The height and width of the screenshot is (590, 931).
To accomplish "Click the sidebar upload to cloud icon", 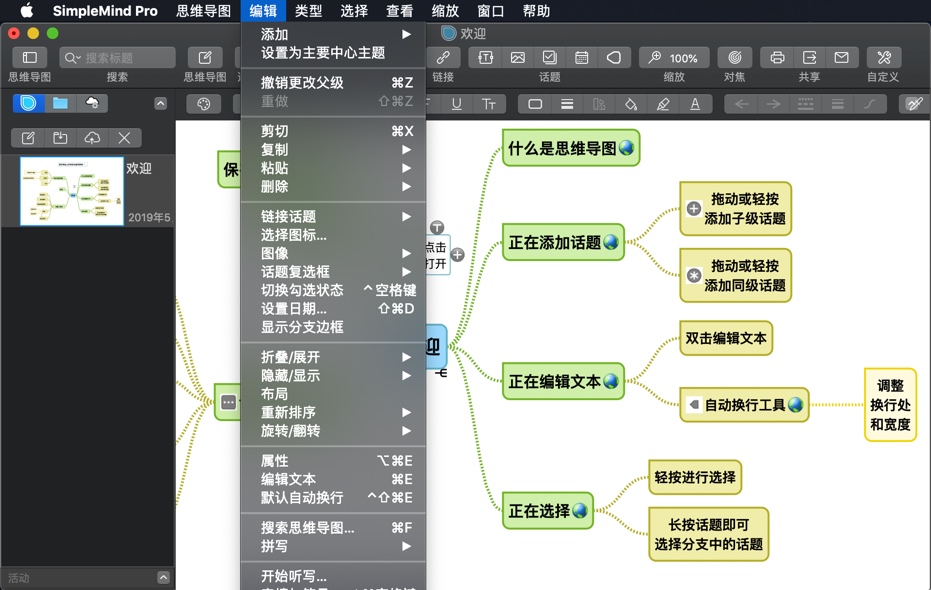I will click(x=92, y=138).
